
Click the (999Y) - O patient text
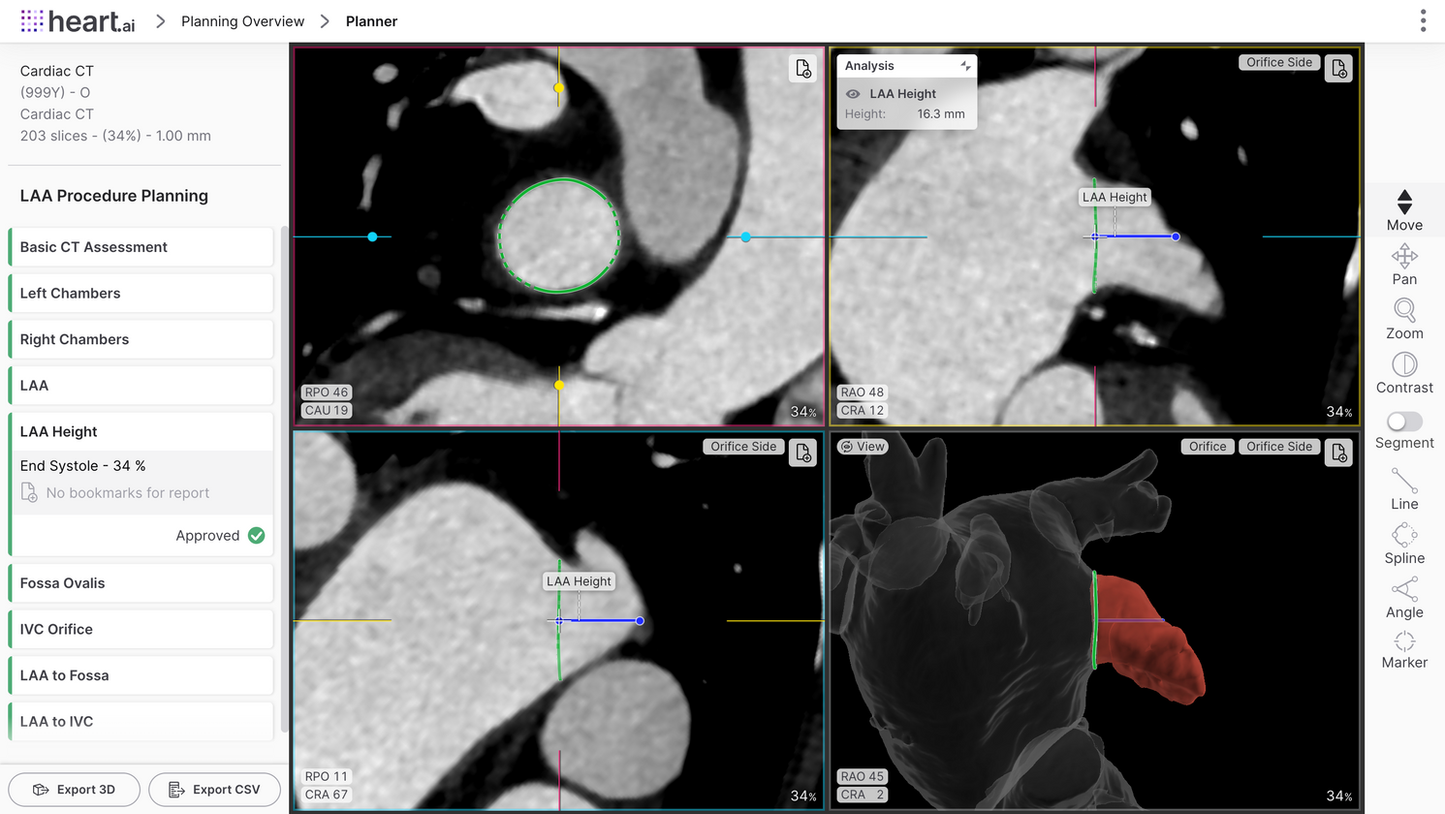tap(55, 92)
